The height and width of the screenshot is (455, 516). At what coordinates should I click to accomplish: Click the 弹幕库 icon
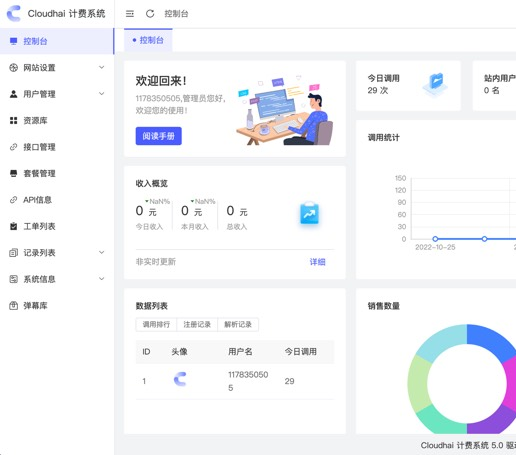point(13,306)
